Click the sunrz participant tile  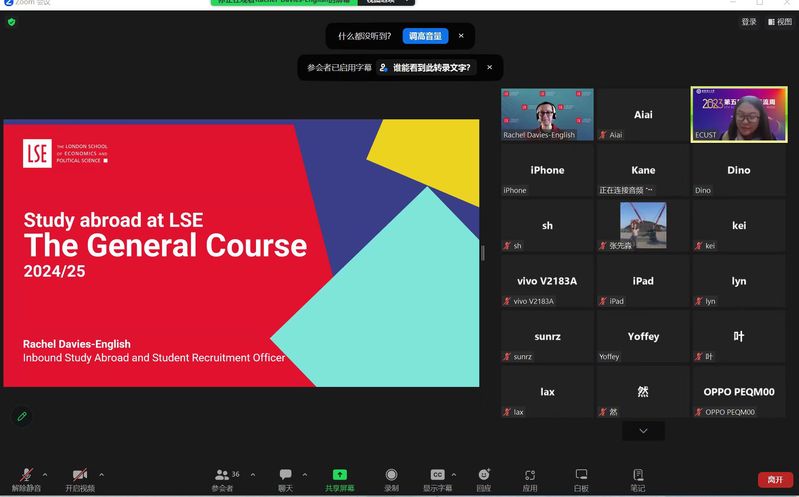pyautogui.click(x=547, y=336)
